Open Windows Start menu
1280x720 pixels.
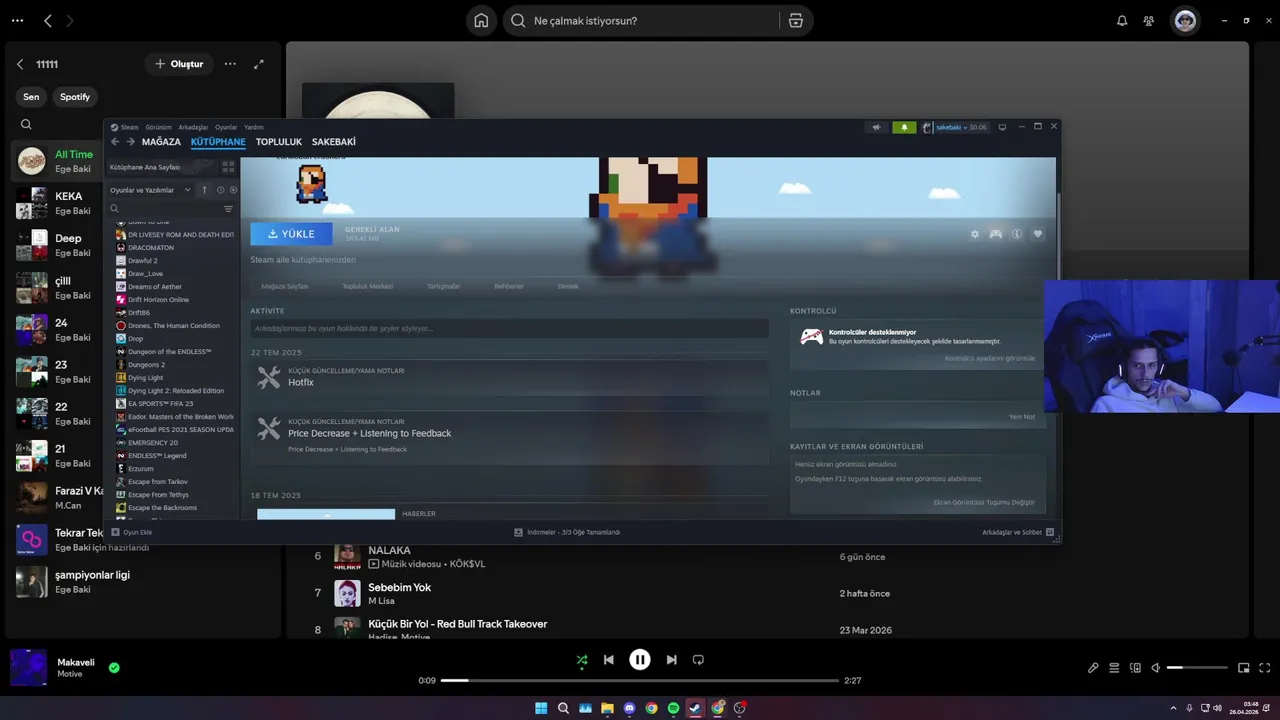click(541, 708)
